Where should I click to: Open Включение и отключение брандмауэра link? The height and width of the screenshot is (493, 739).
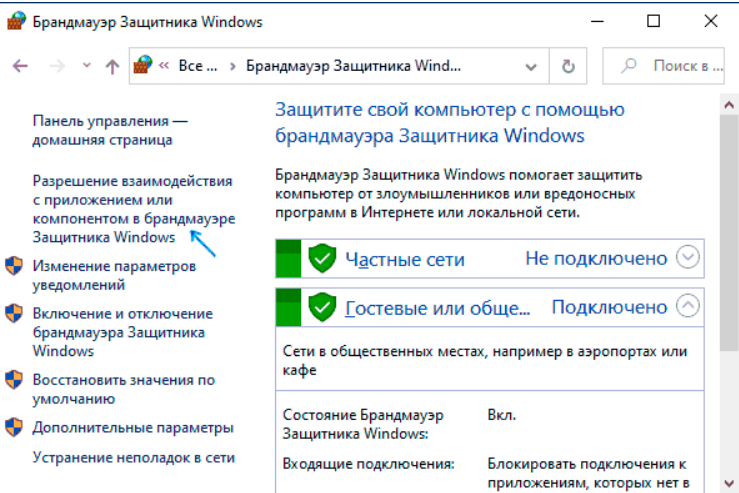click(122, 332)
